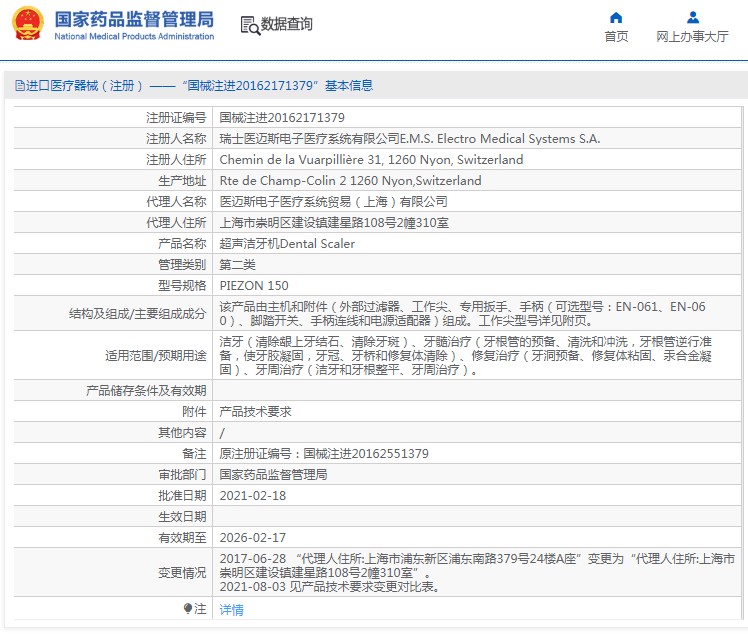
Task: Click the 网上办事大厅 user icon
Action: pyautogui.click(x=693, y=18)
